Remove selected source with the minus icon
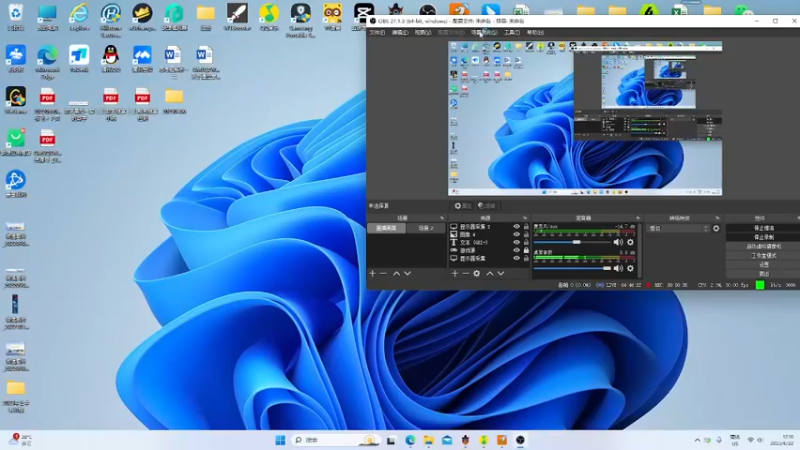800x450 pixels. click(x=465, y=273)
